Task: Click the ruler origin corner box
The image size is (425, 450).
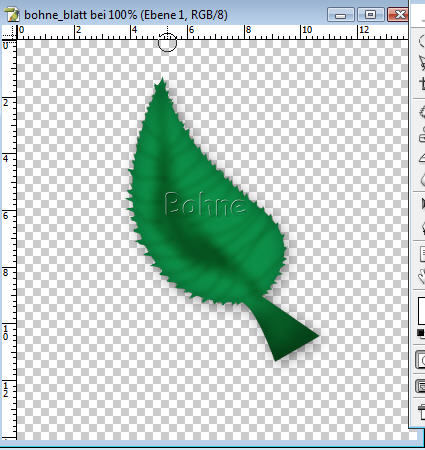Action: (x=9, y=32)
